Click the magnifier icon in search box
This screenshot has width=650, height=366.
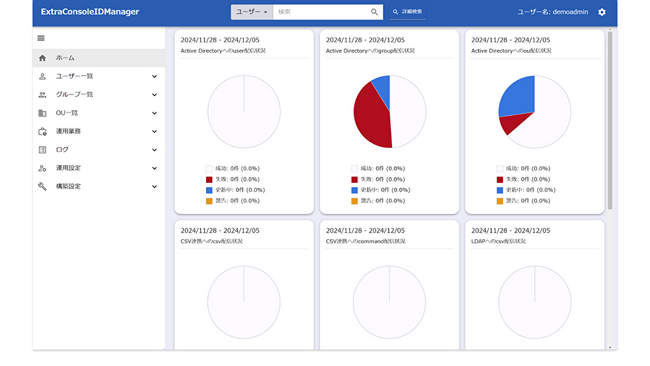(x=374, y=12)
